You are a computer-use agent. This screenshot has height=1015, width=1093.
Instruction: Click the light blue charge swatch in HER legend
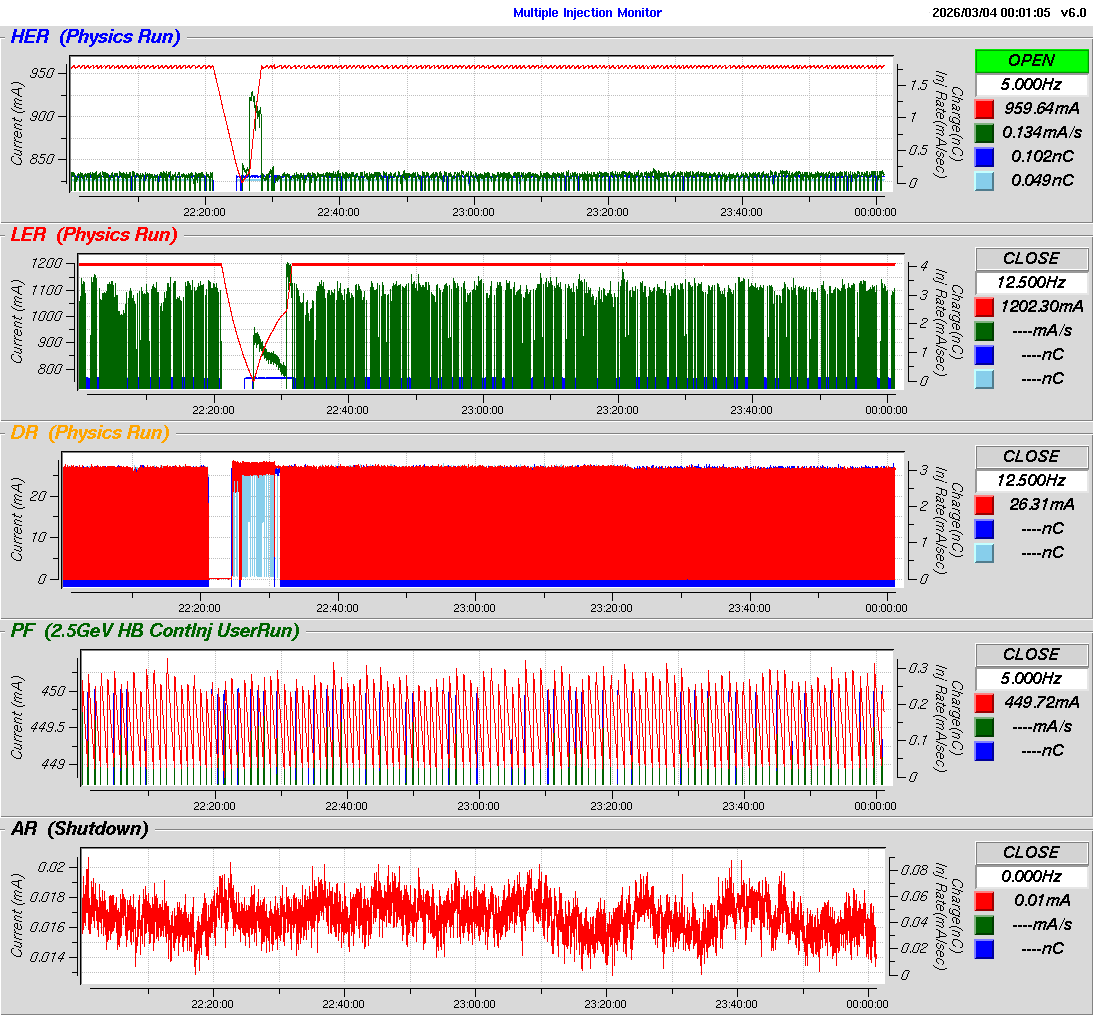click(984, 181)
